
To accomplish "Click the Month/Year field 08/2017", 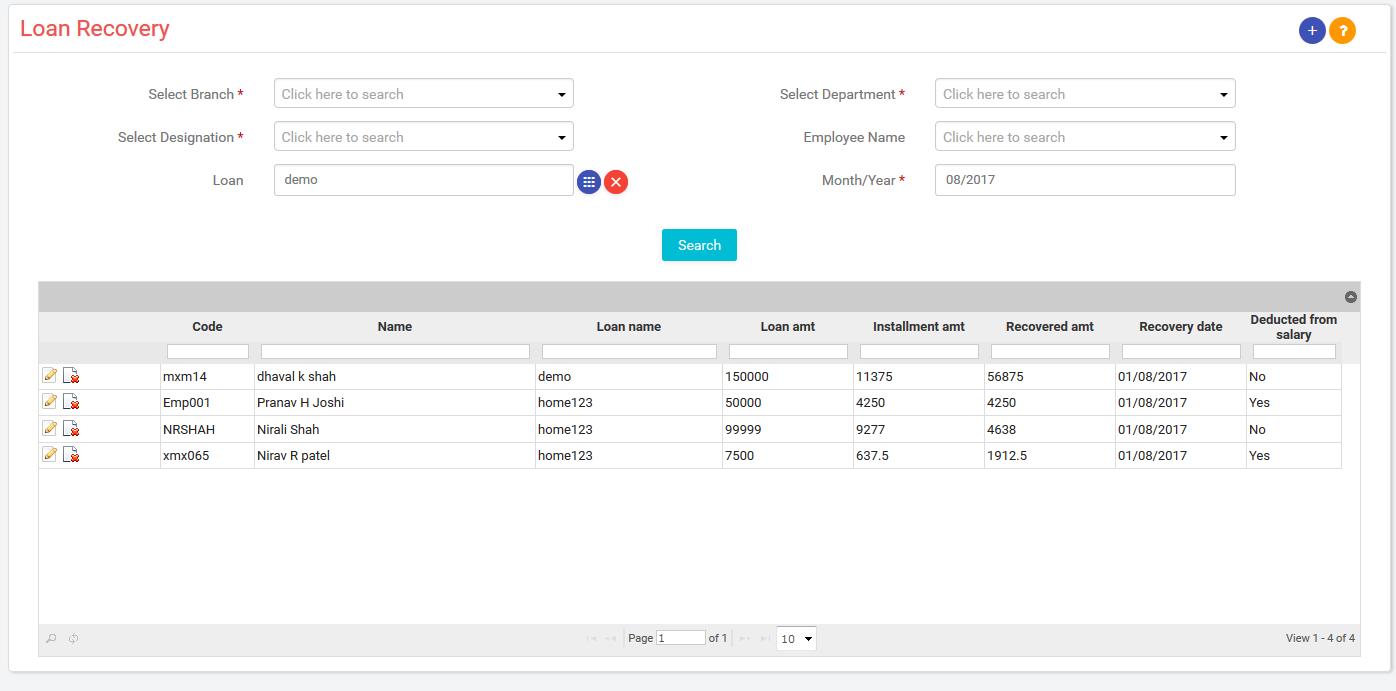I will point(1085,180).
